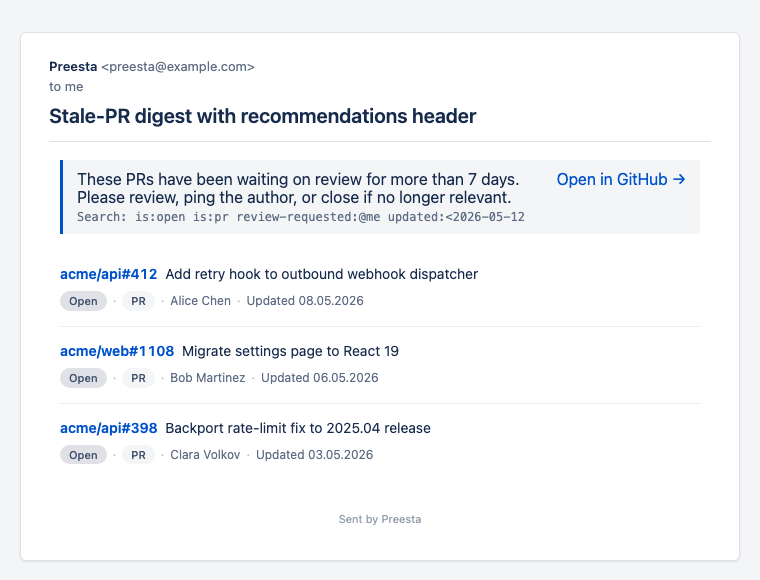This screenshot has width=760, height=580.
Task: Click the PR badge in Bob Martinez's row
Action: 138,378
